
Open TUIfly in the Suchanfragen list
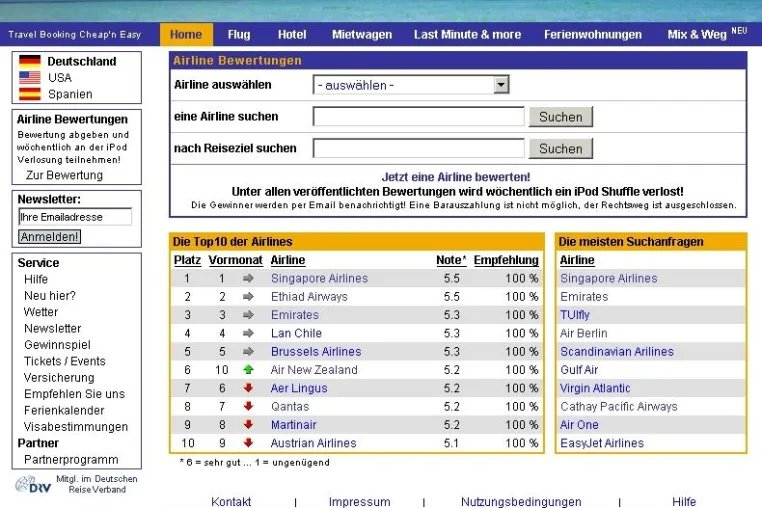click(575, 315)
